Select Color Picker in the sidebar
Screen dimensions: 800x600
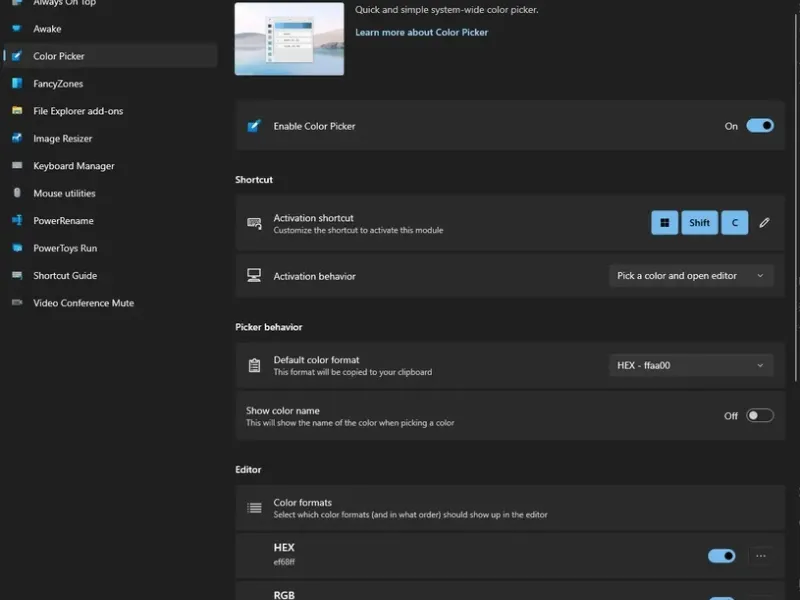pos(110,56)
